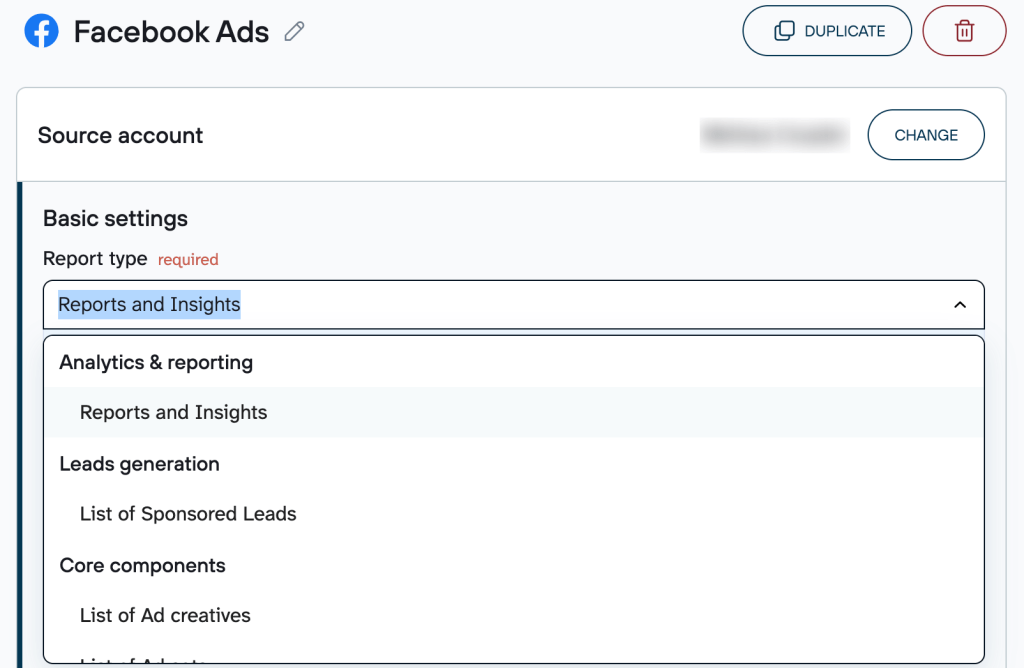The height and width of the screenshot is (668, 1024).
Task: Click the pencil icon to rename the report
Action: (x=293, y=31)
